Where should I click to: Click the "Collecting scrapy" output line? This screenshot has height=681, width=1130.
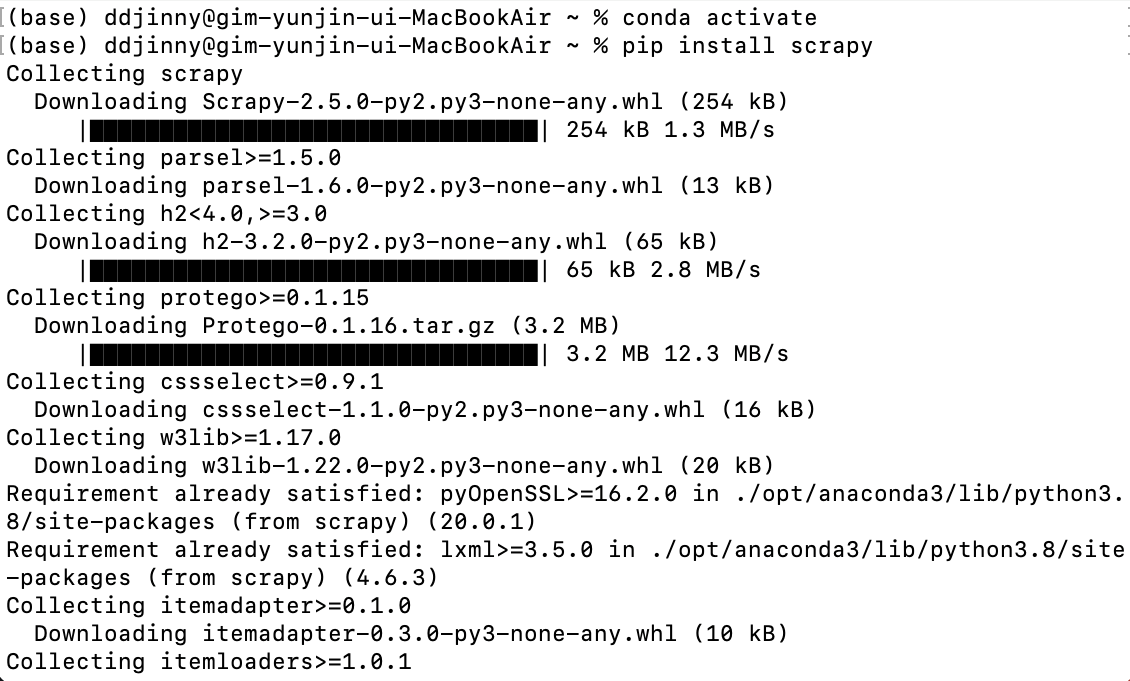tap(124, 74)
